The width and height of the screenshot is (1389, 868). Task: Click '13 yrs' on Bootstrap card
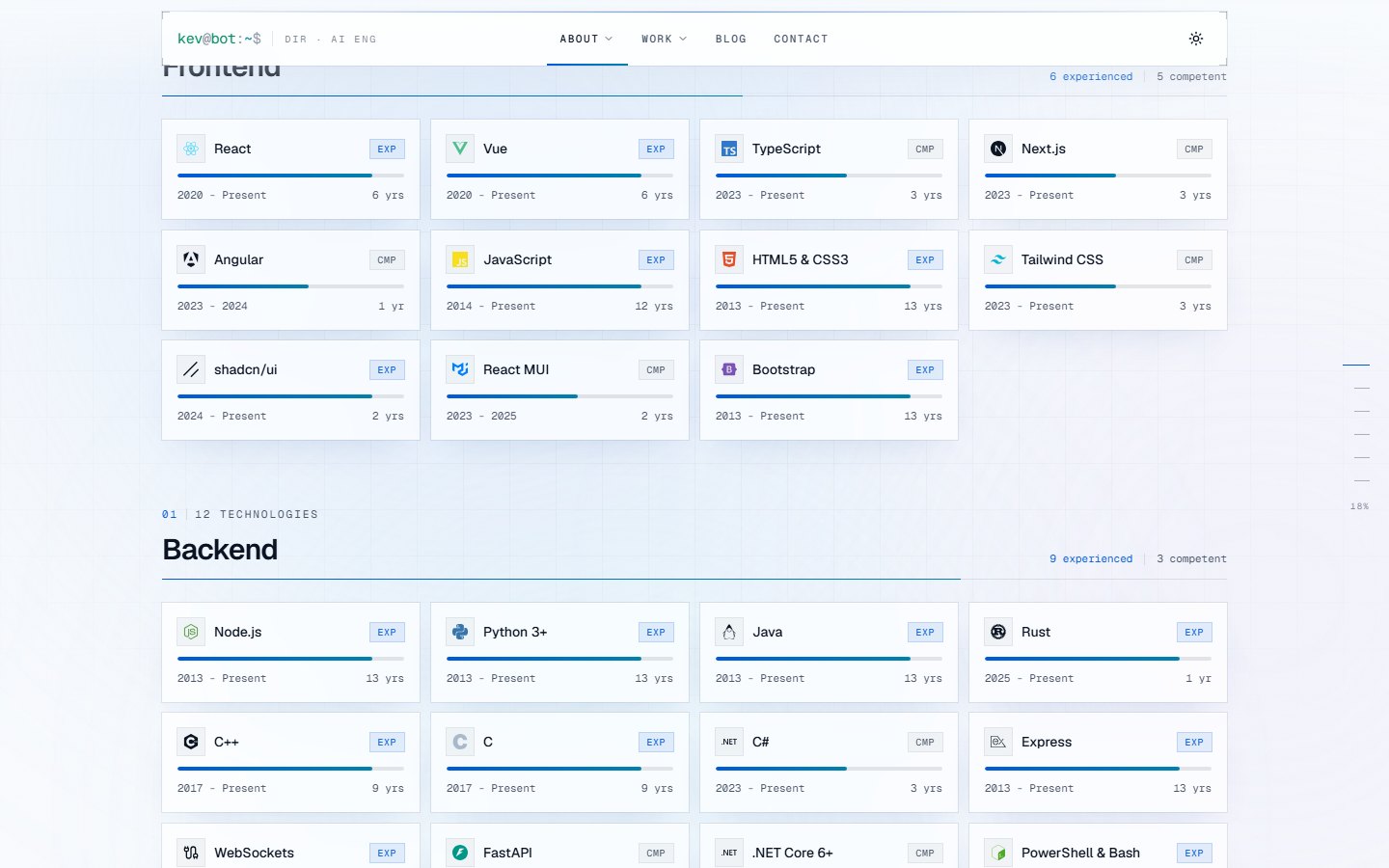coord(923,417)
